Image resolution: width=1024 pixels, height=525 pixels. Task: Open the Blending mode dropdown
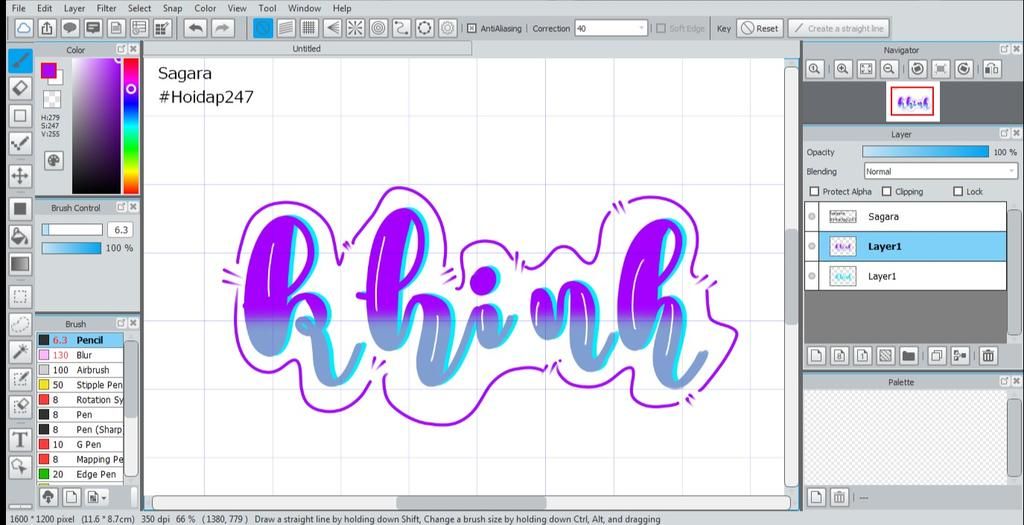pos(940,171)
